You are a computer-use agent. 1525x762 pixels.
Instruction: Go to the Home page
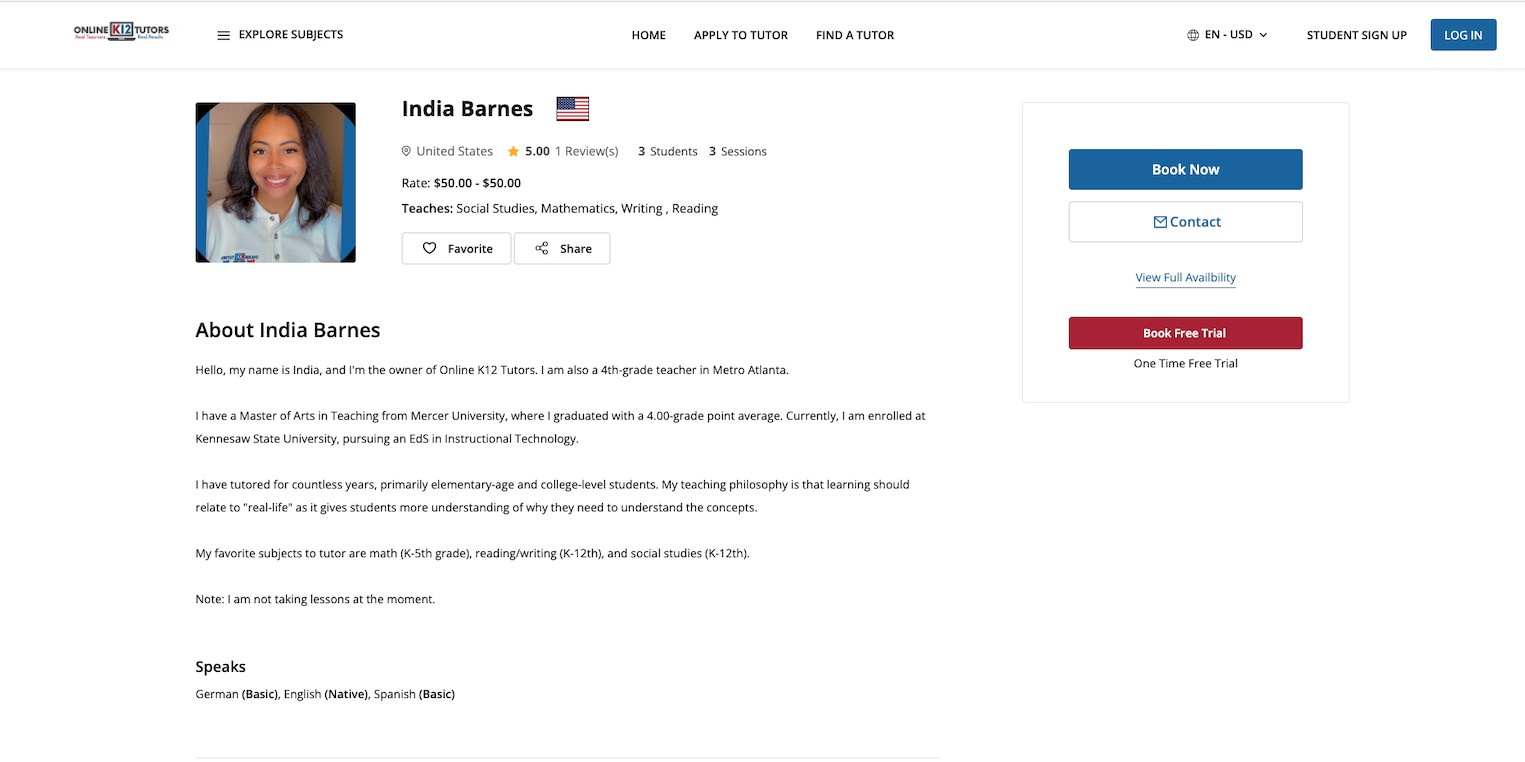[648, 35]
